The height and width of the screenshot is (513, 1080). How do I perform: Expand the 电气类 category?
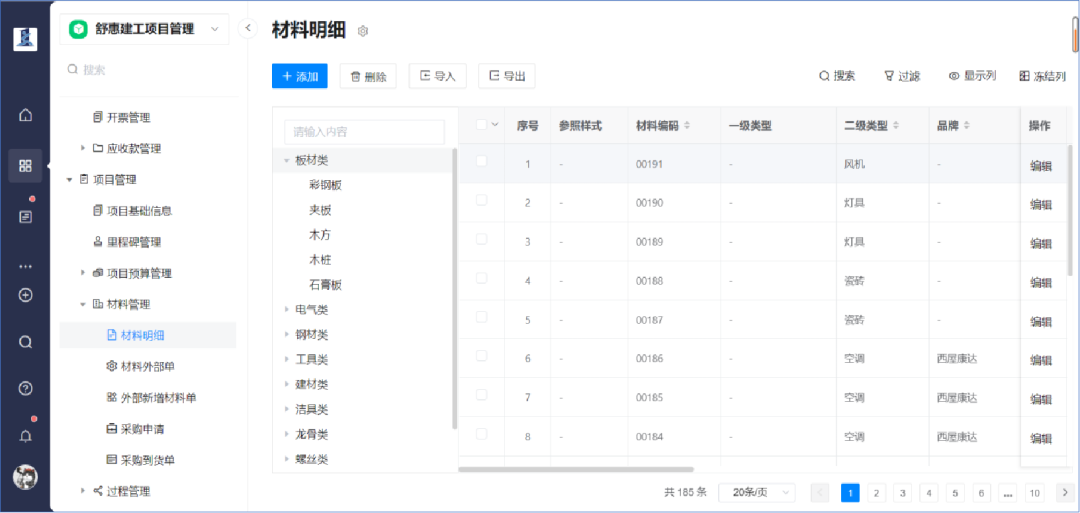287,310
